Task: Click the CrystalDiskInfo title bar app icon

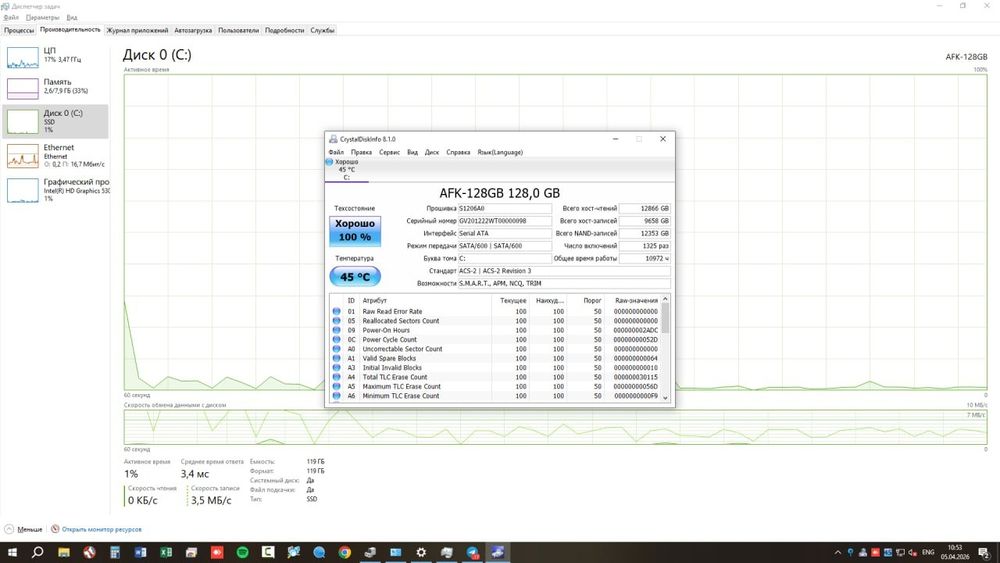Action: pos(333,139)
